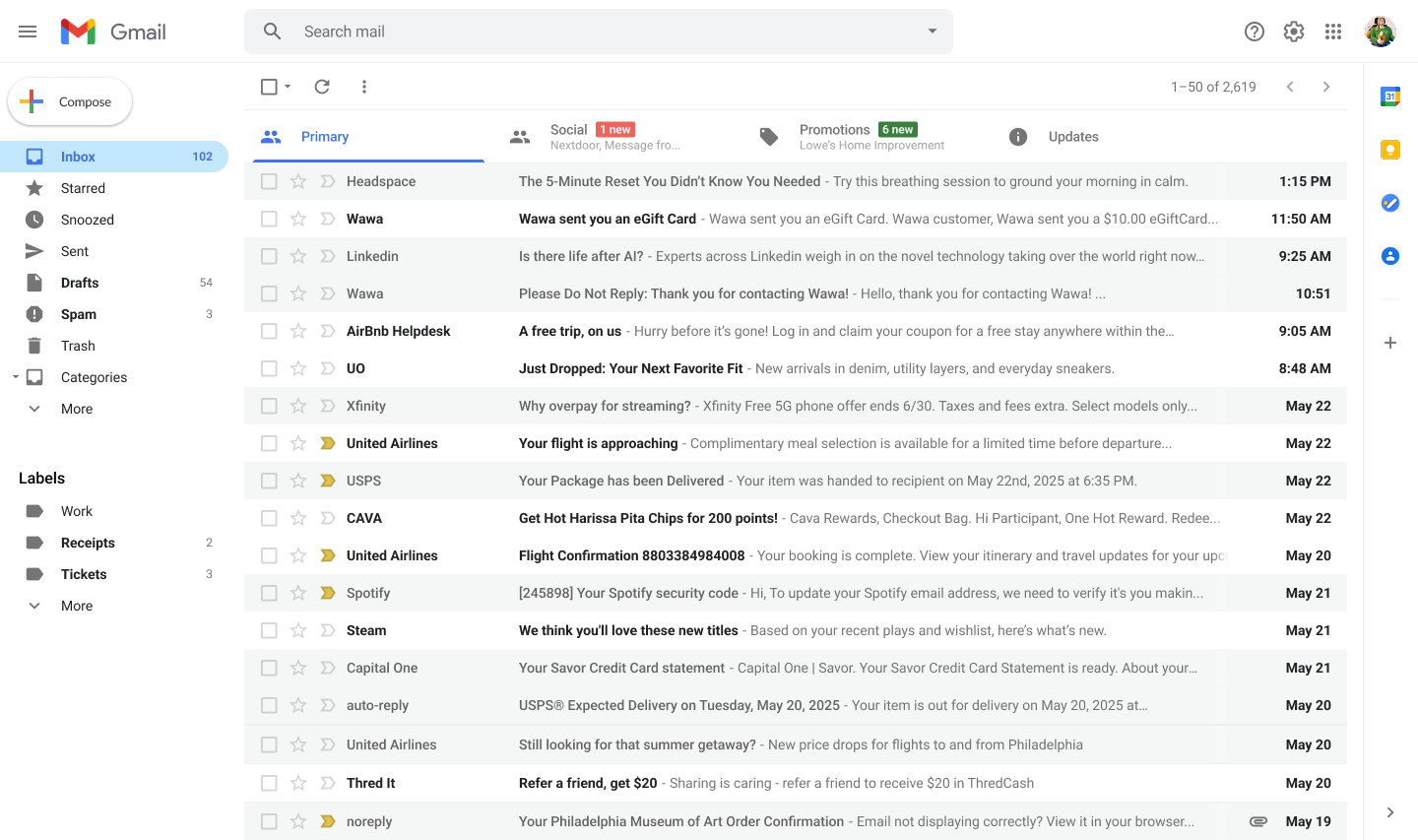Switch to the Social tab
Viewport: 1418px width, 840px height.
pyautogui.click(x=618, y=137)
